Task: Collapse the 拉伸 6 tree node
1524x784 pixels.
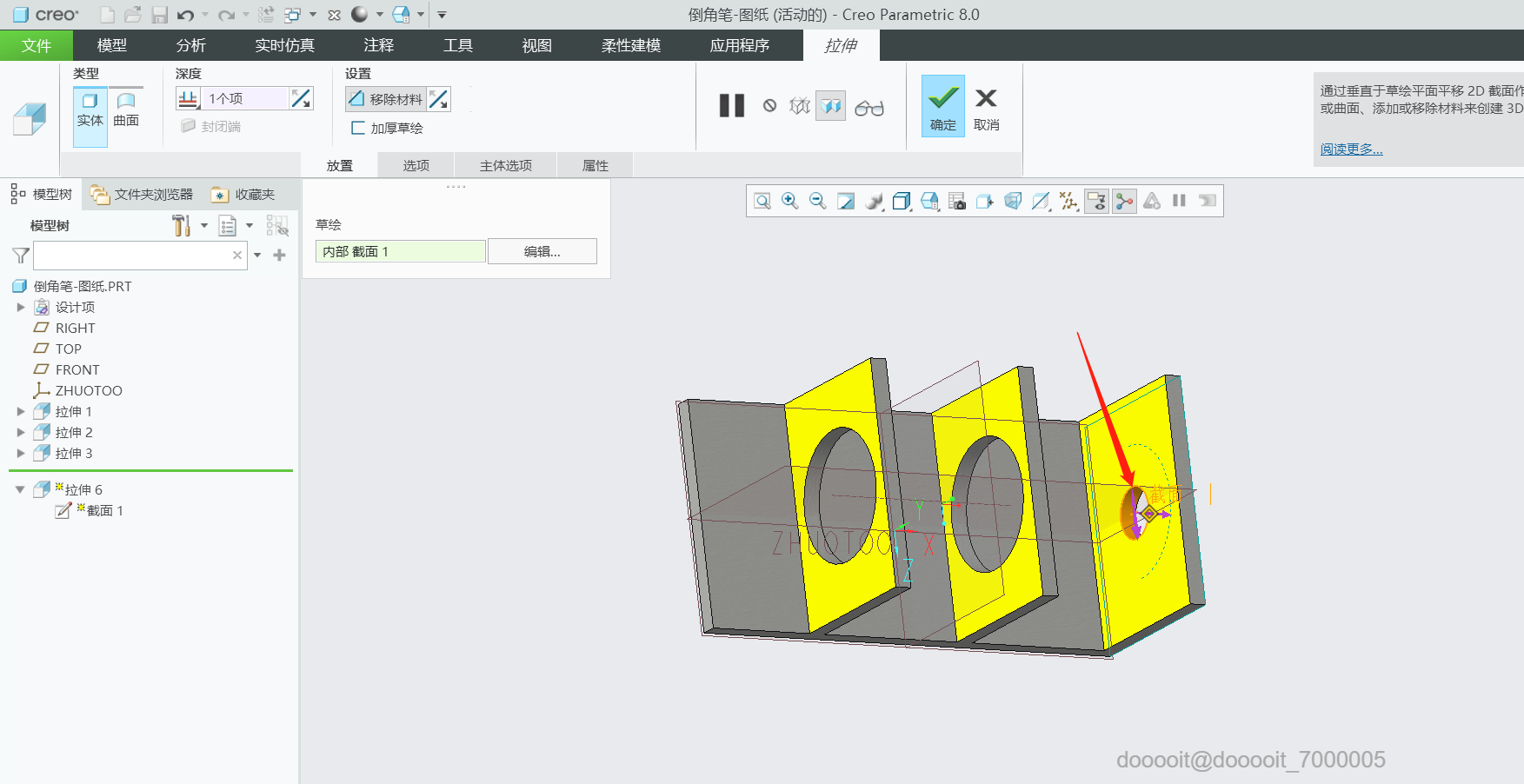Action: (x=20, y=489)
